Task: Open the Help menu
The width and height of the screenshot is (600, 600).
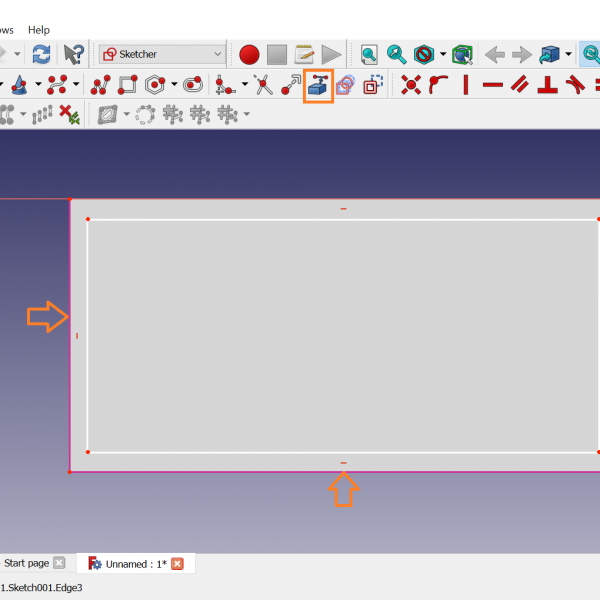Action: click(x=39, y=30)
